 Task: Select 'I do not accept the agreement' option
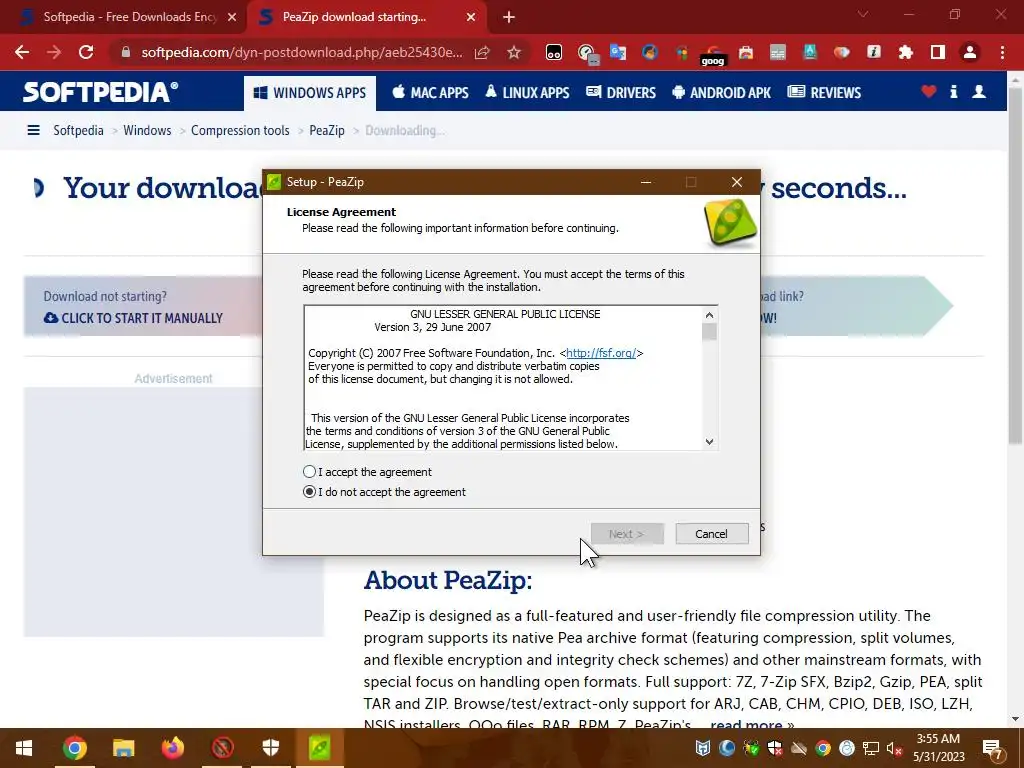(310, 492)
